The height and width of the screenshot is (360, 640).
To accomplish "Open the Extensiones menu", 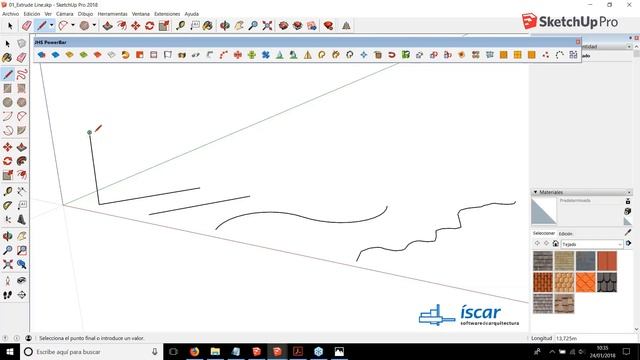I will [x=167, y=14].
